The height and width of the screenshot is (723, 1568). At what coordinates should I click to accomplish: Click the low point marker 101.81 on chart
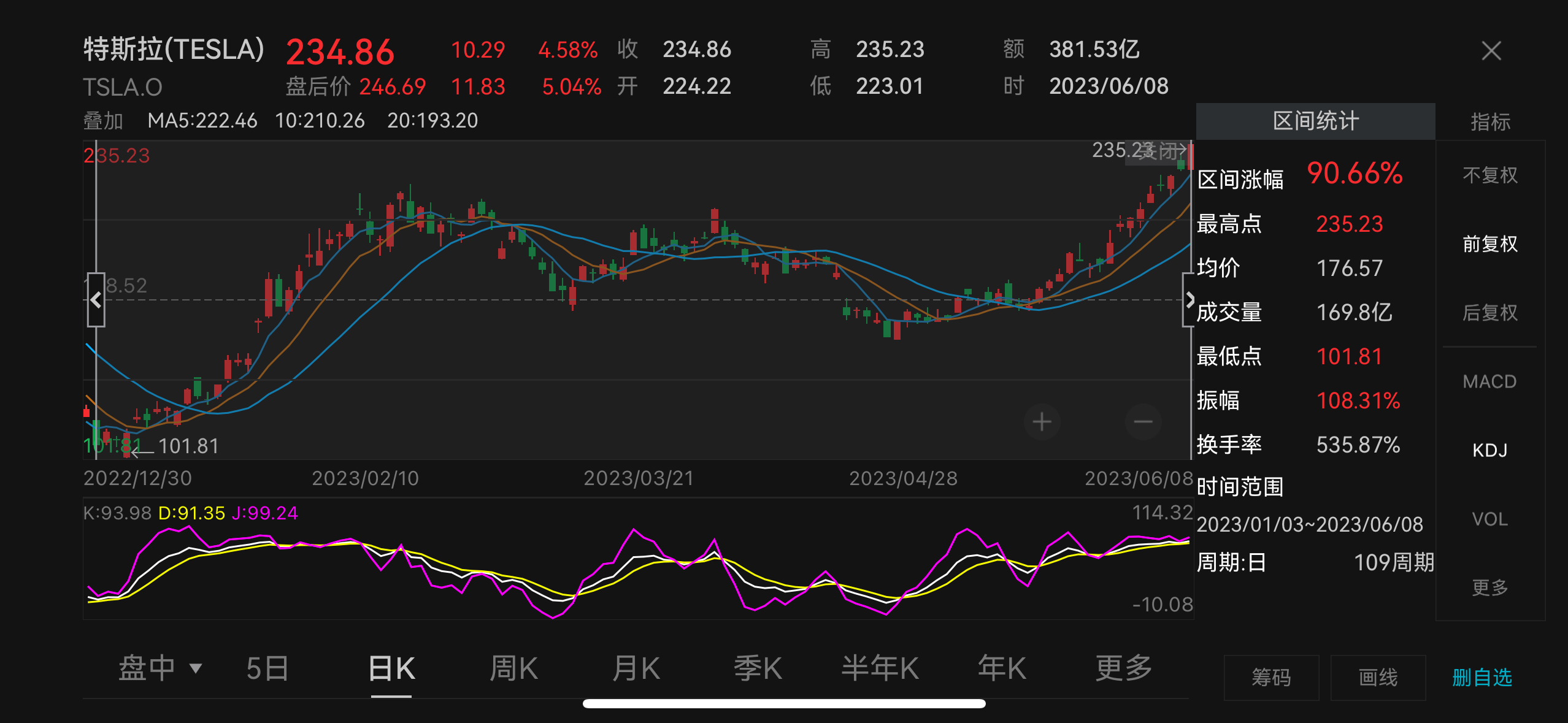pyautogui.click(x=188, y=446)
